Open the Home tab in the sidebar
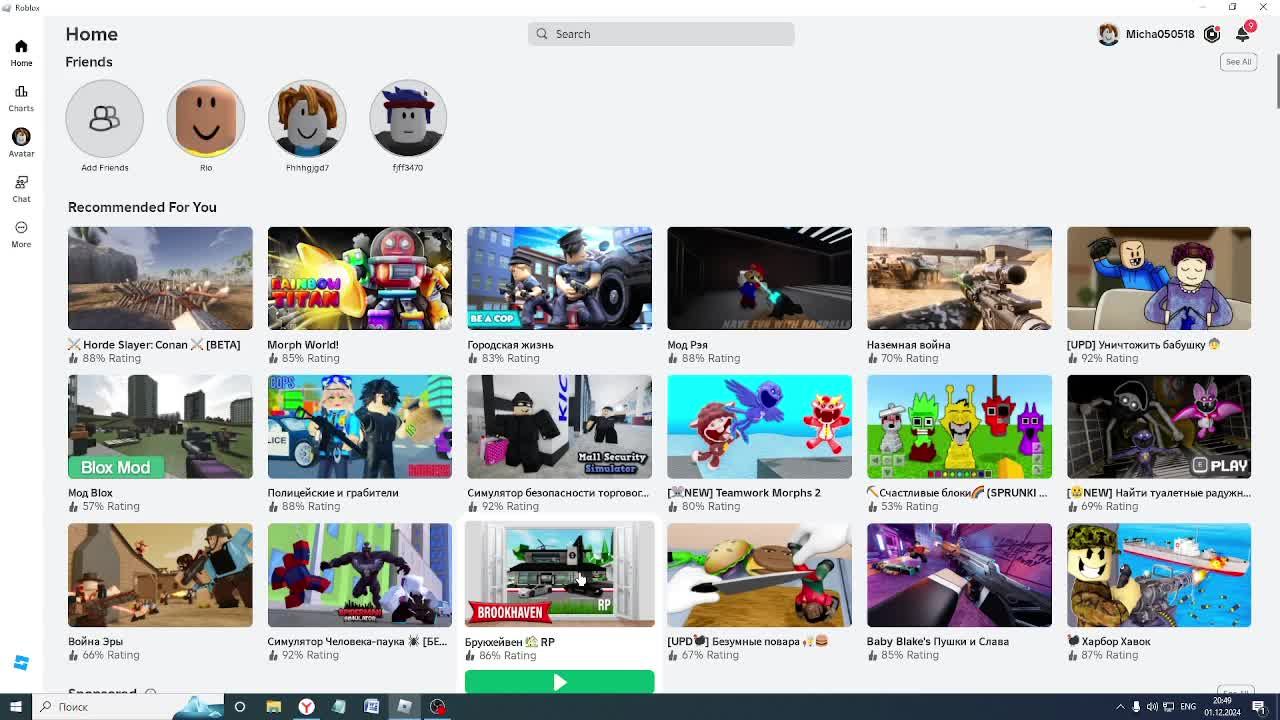 click(x=21, y=53)
